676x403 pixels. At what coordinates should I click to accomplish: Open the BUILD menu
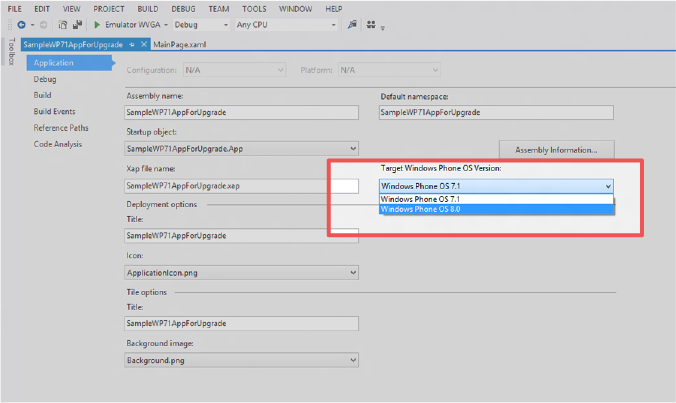point(148,9)
